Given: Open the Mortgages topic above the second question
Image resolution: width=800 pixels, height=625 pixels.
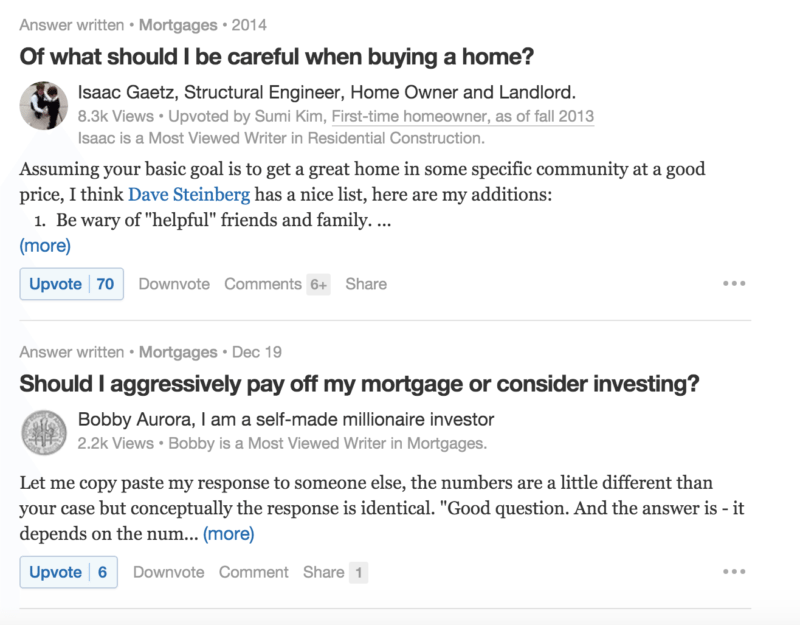Looking at the screenshot, I should pos(177,352).
